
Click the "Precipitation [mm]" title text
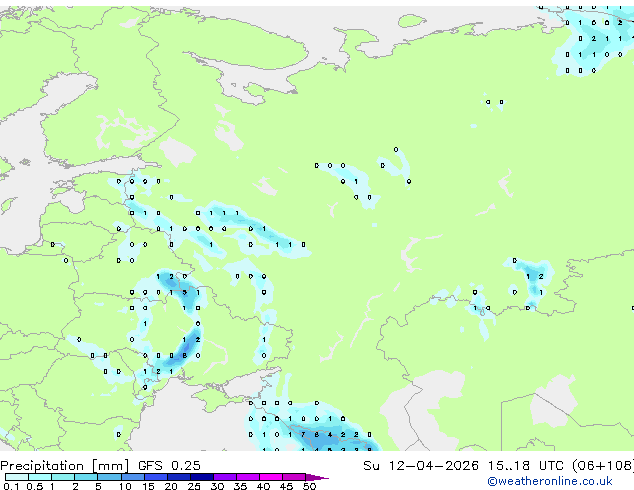pyautogui.click(x=65, y=466)
